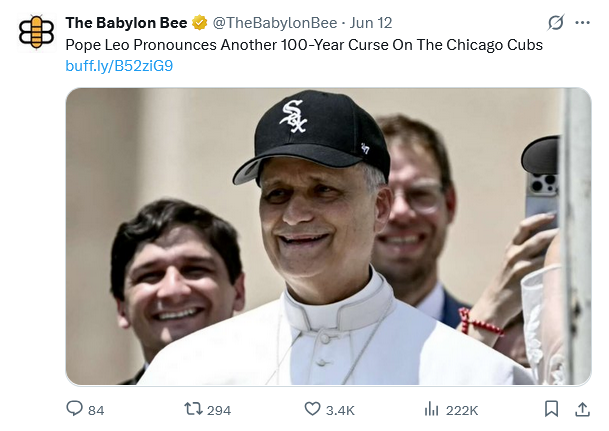The height and width of the screenshot is (431, 609).
Task: Open the Jun 12 timestamp link
Action: point(370,22)
